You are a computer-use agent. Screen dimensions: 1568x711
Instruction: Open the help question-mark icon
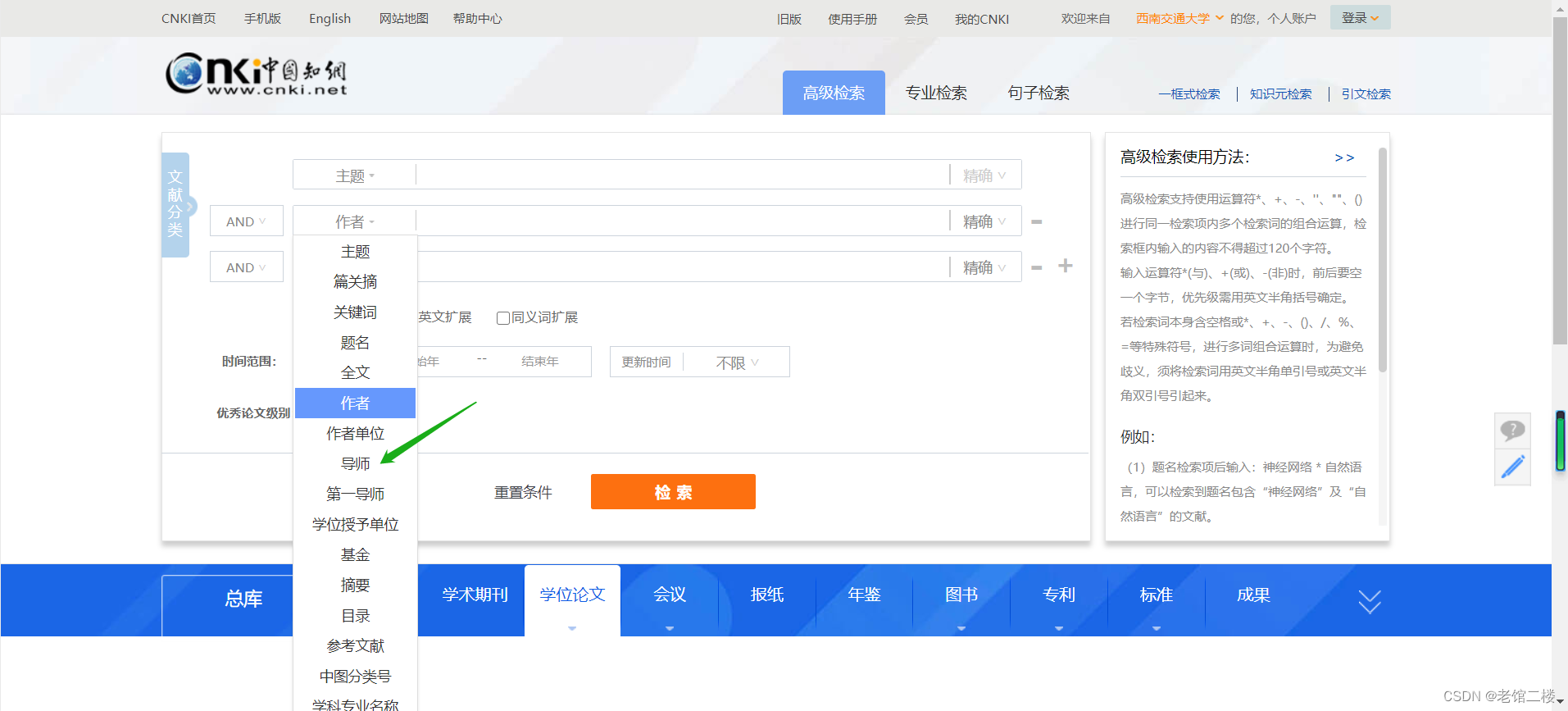(x=1512, y=430)
